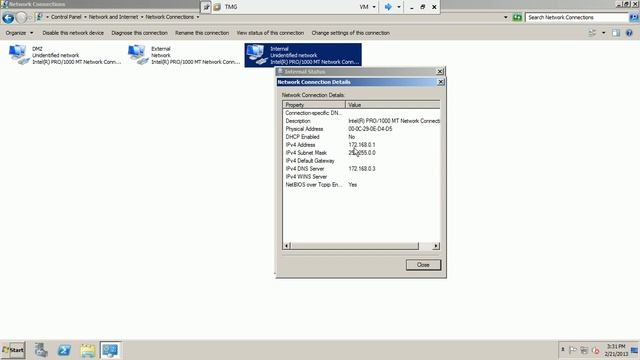
Task: Click the horizontal scrollbar left arrow
Action: [x=287, y=246]
